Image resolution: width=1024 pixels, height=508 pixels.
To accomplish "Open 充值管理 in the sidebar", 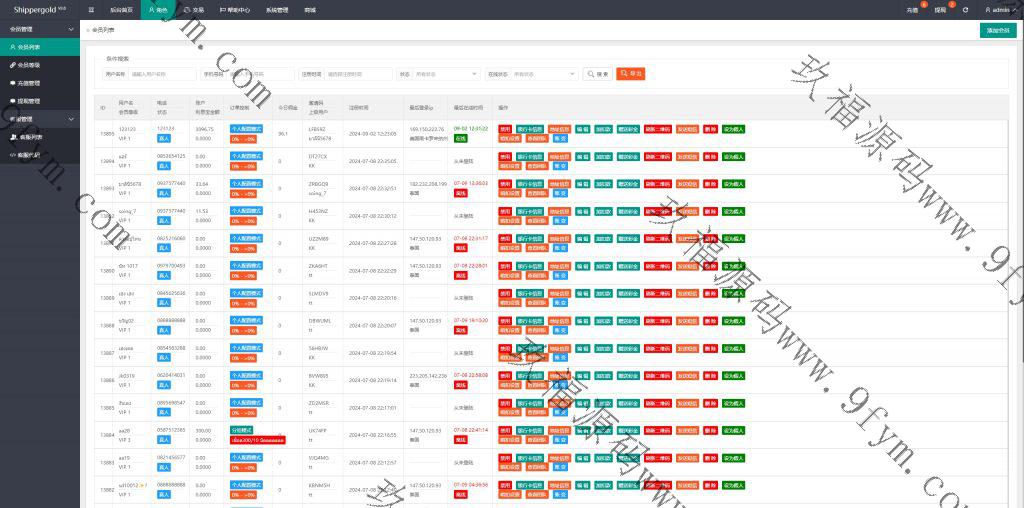I will (x=29, y=83).
